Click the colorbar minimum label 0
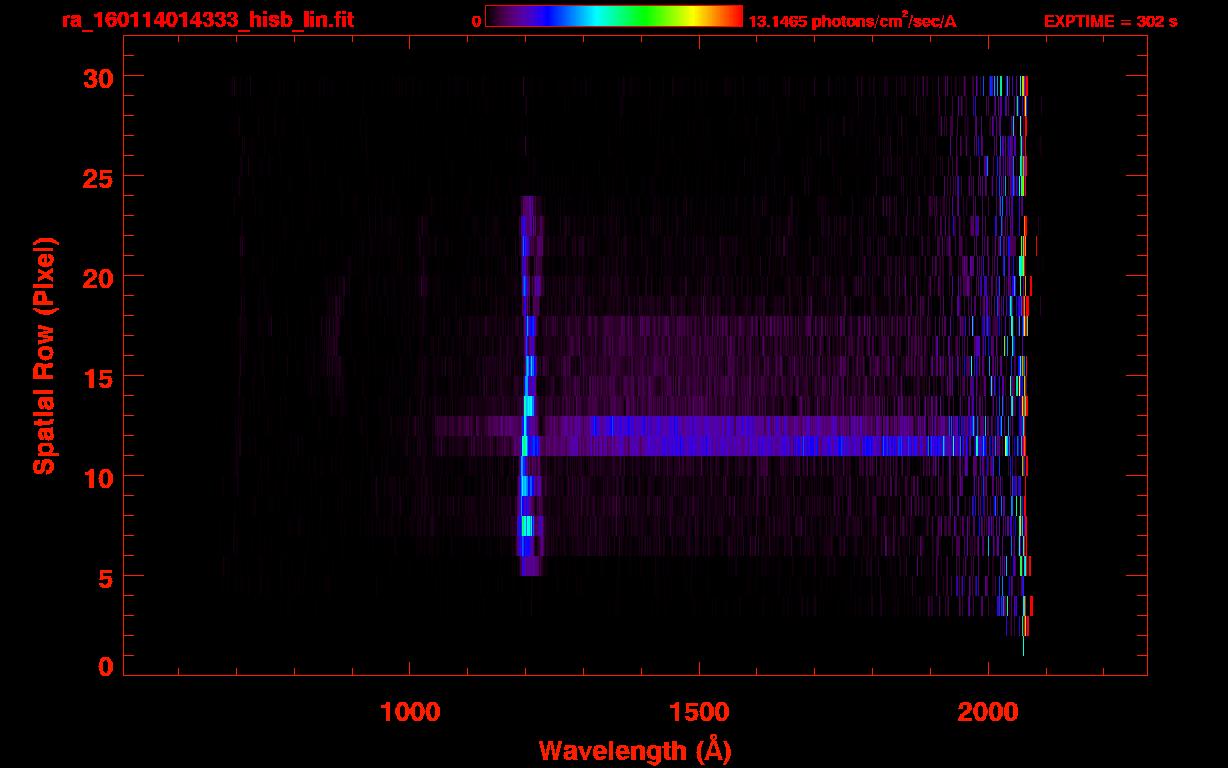Image resolution: width=1228 pixels, height=768 pixels. click(476, 21)
